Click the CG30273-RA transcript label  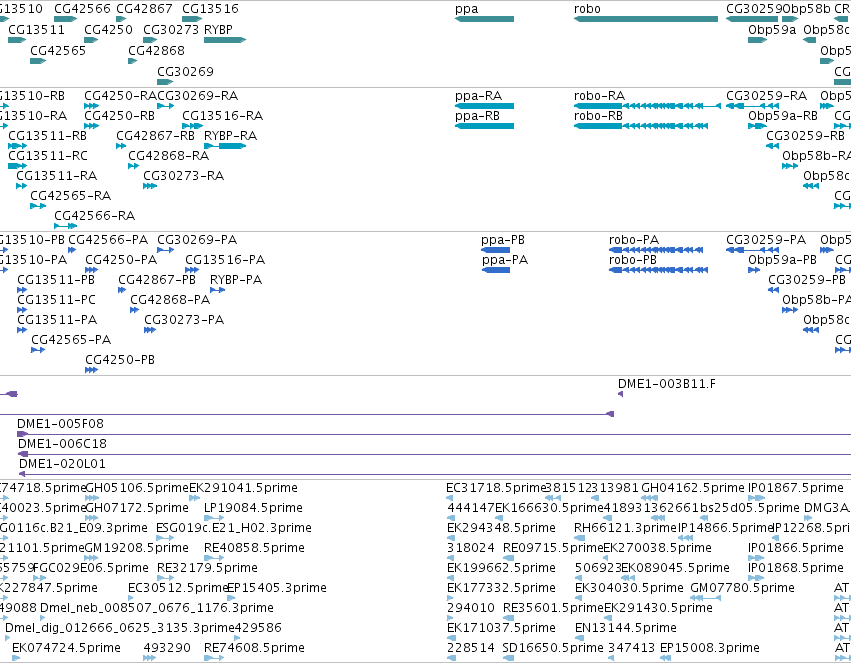(x=183, y=176)
